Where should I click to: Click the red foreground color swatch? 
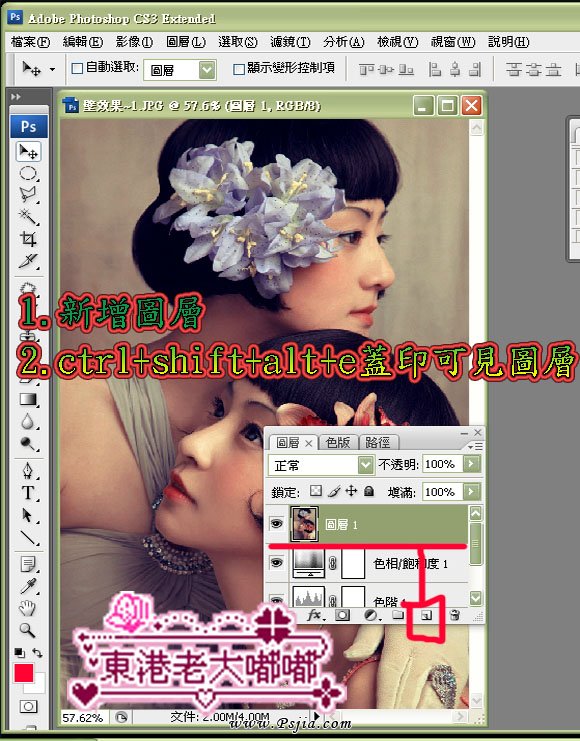[24, 673]
